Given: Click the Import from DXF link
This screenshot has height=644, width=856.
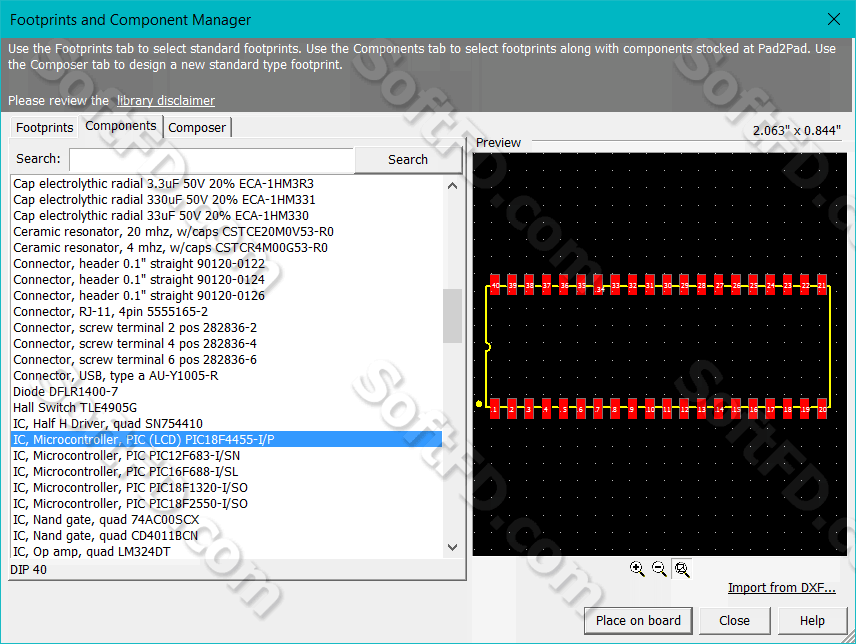Looking at the screenshot, I should coord(781,587).
